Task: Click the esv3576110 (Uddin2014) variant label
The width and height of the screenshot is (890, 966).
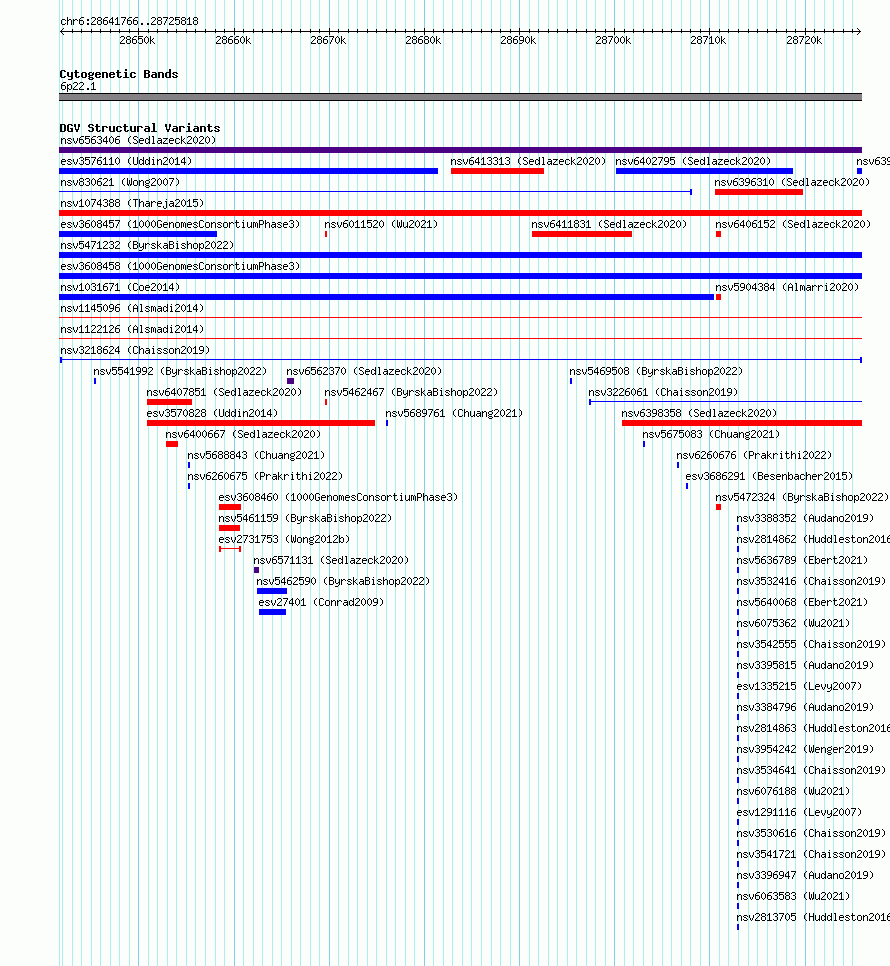Action: tap(126, 161)
